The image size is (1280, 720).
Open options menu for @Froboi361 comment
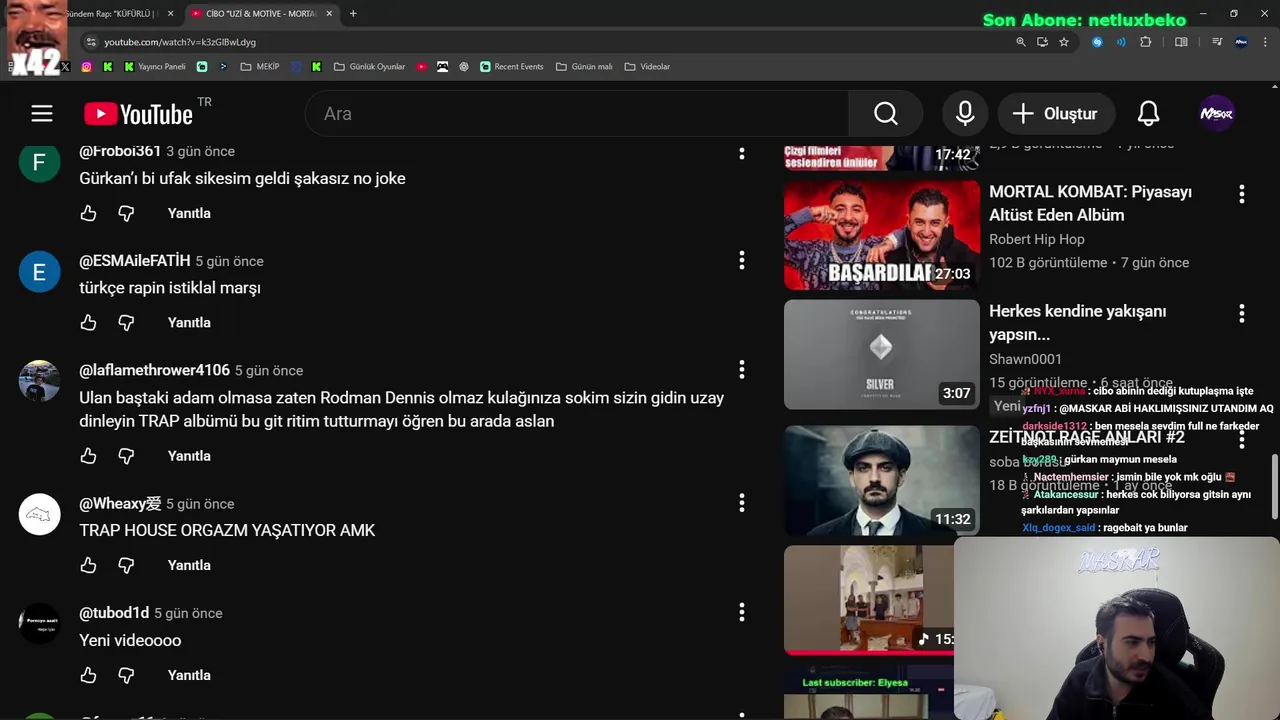coord(741,153)
